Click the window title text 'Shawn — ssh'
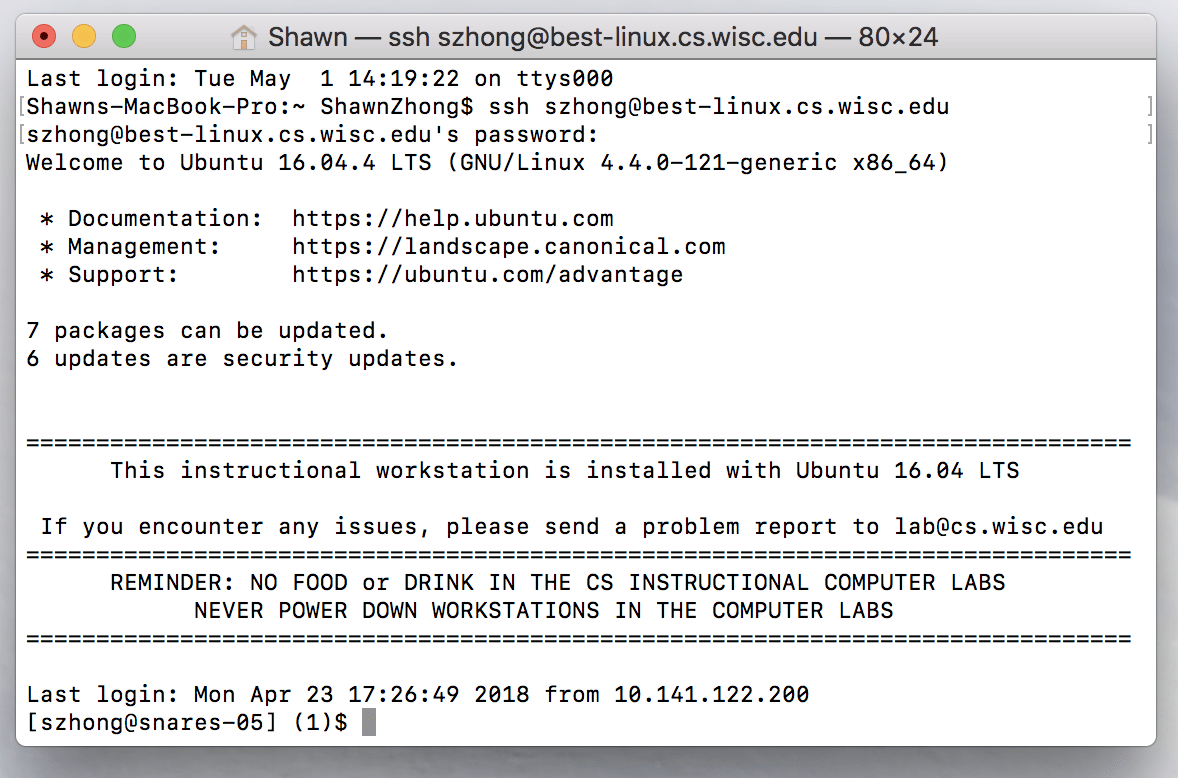This screenshot has width=1178, height=778. (345, 38)
